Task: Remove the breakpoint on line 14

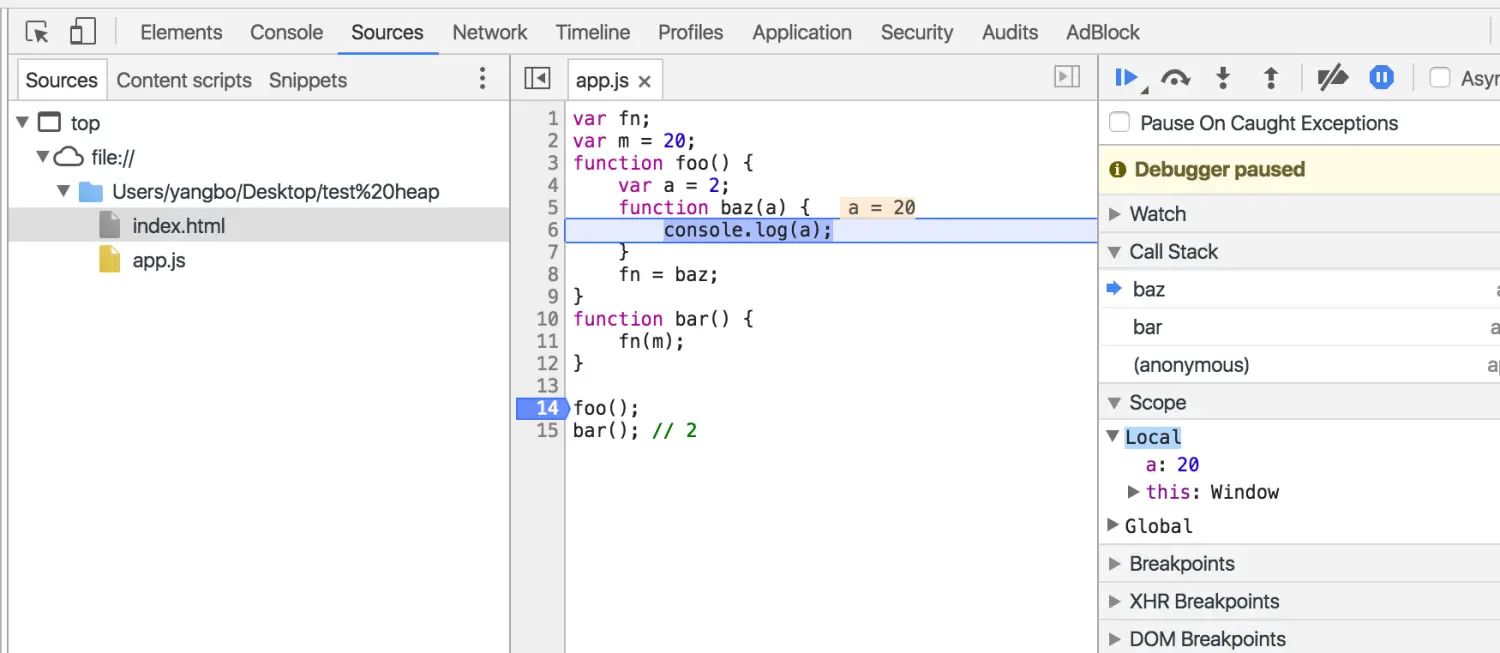Action: (x=541, y=408)
